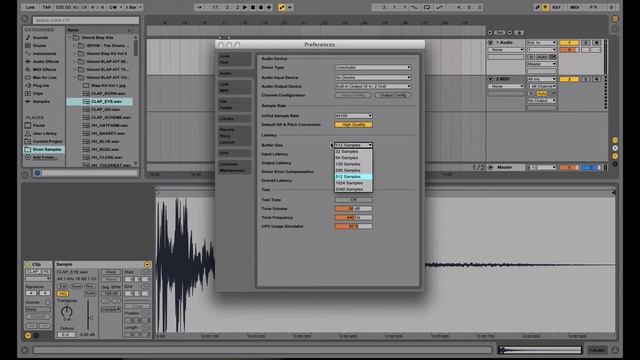640x360 pixels.
Task: Toggle the MIDI map mode switch
Action: click(574, 7)
